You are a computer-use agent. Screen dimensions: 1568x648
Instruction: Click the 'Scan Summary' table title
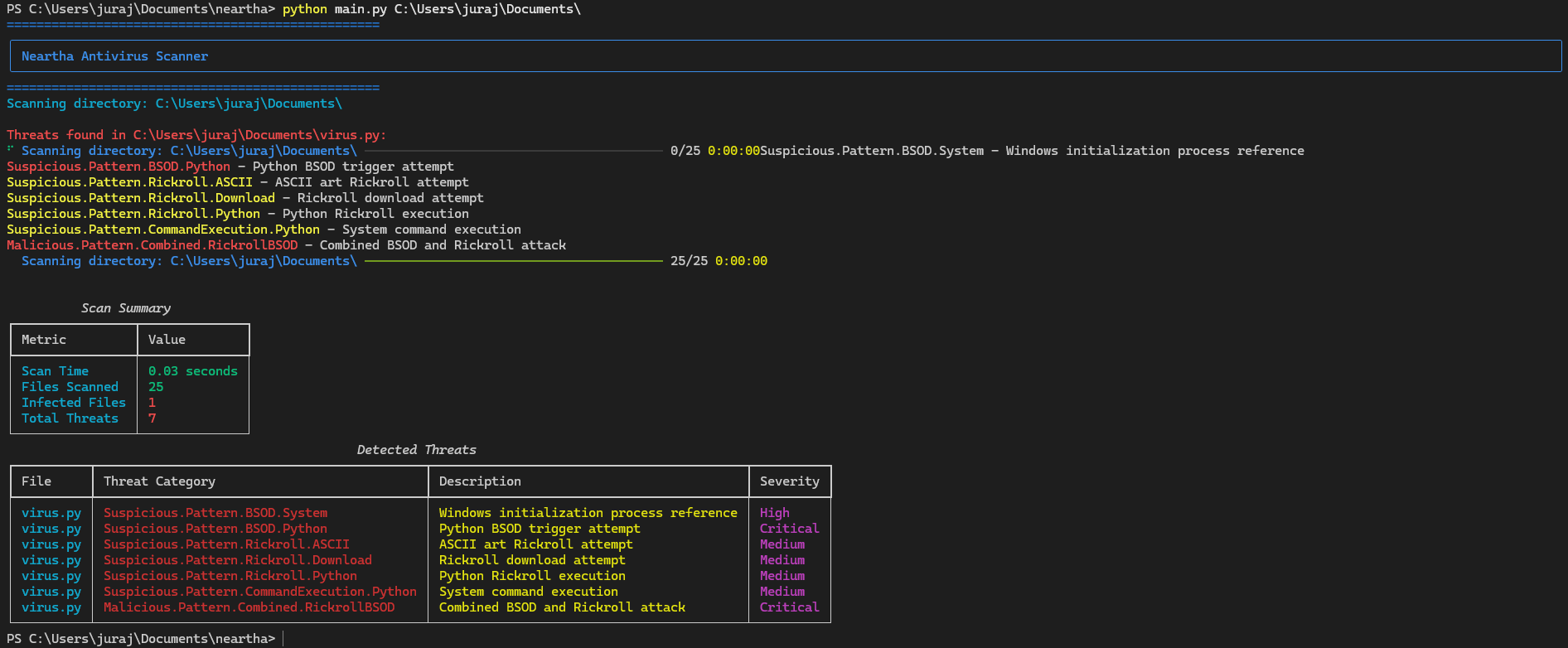point(126,308)
